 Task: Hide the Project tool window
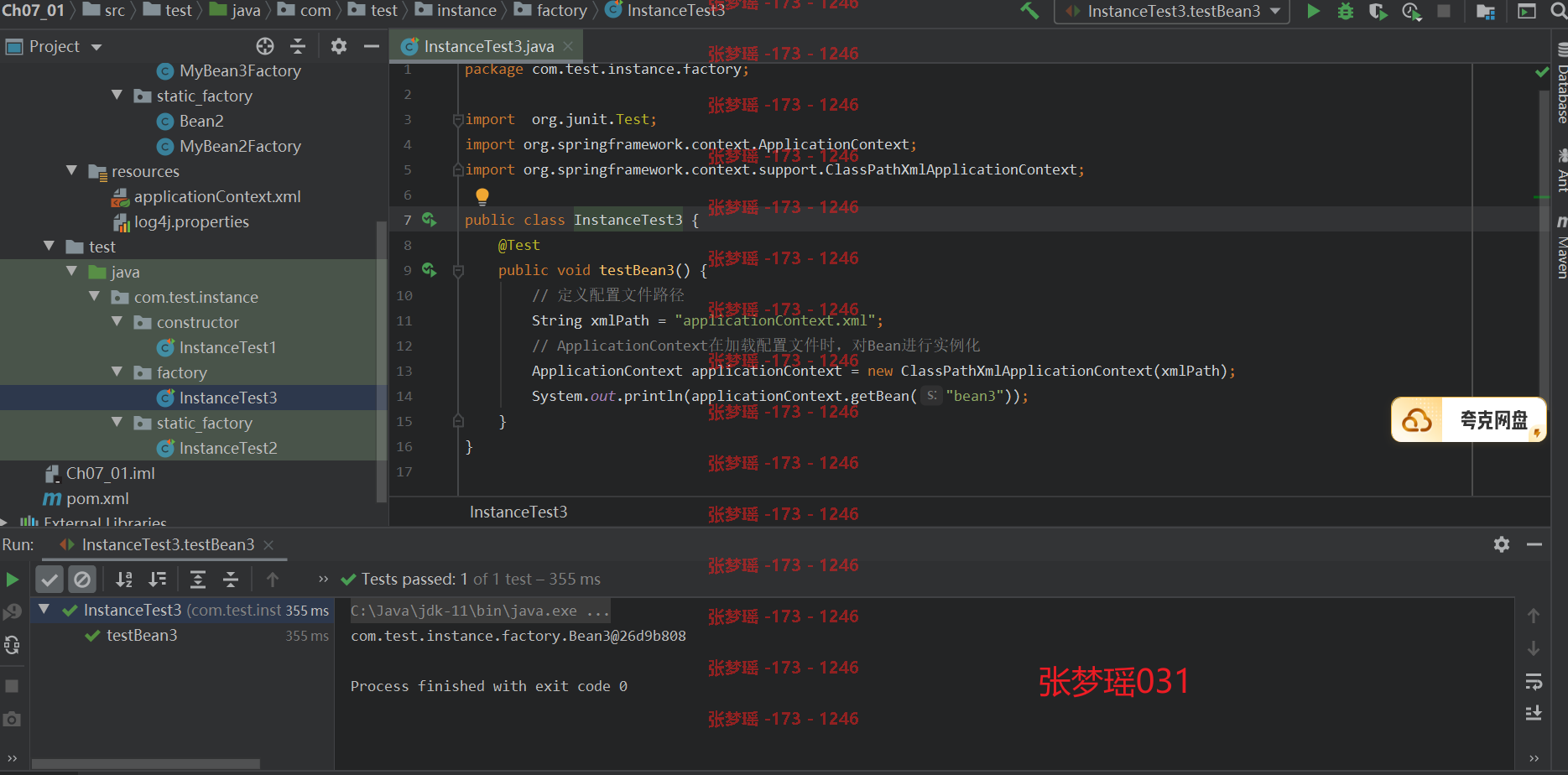(x=372, y=46)
